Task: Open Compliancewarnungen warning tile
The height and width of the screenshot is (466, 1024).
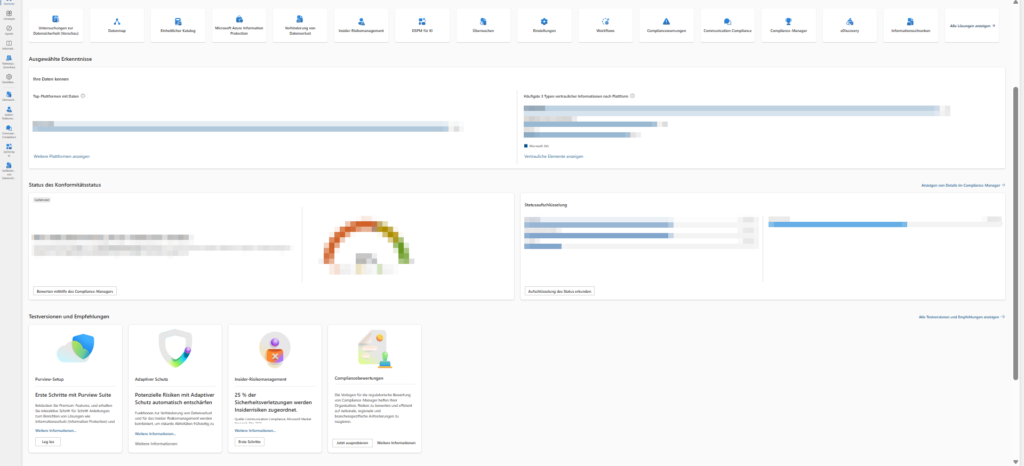Action: [x=666, y=25]
